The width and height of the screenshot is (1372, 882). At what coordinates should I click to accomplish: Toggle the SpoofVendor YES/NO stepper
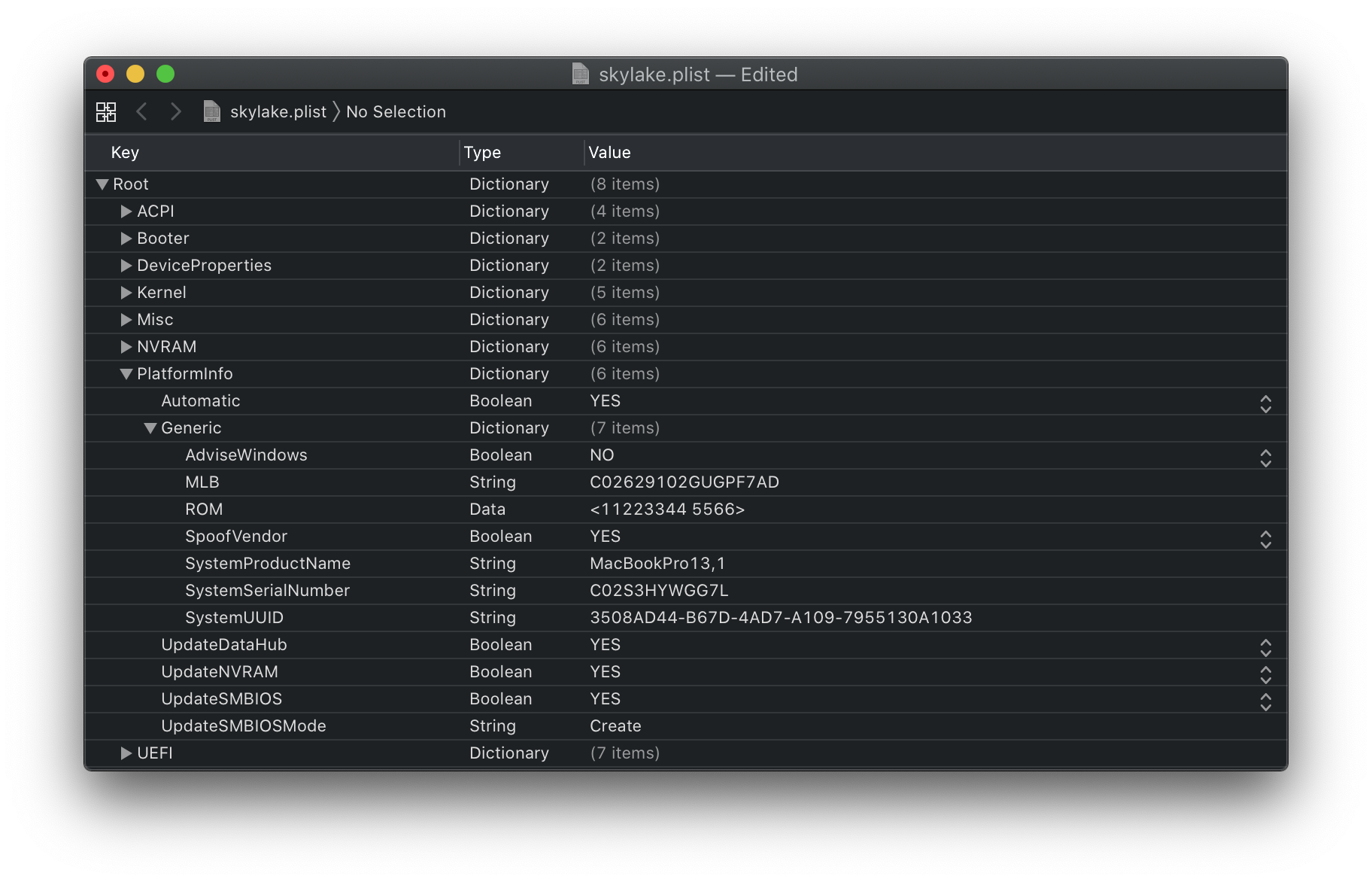[x=1265, y=540]
